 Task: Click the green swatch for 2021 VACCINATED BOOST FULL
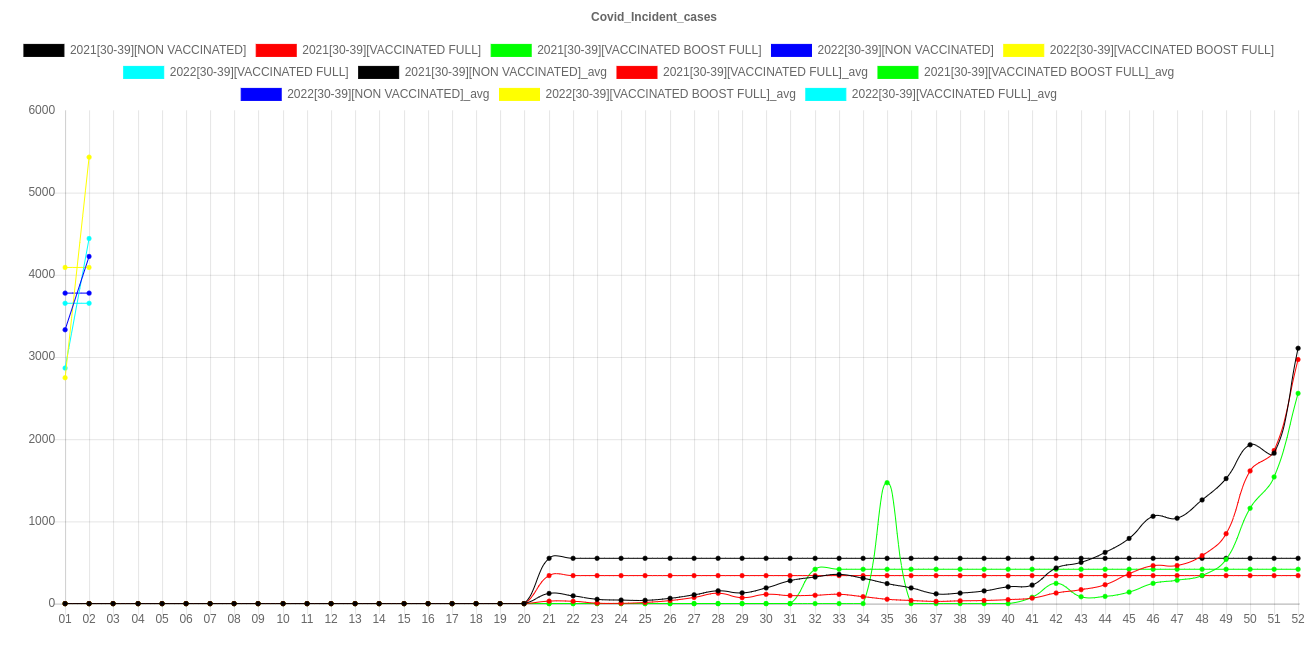(510, 50)
